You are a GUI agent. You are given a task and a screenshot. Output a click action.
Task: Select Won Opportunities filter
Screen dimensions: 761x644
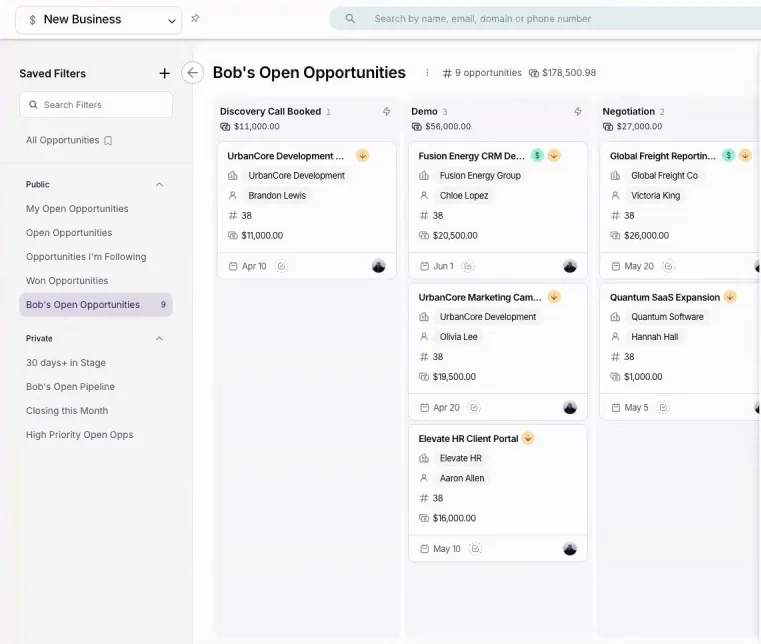[x=67, y=281]
